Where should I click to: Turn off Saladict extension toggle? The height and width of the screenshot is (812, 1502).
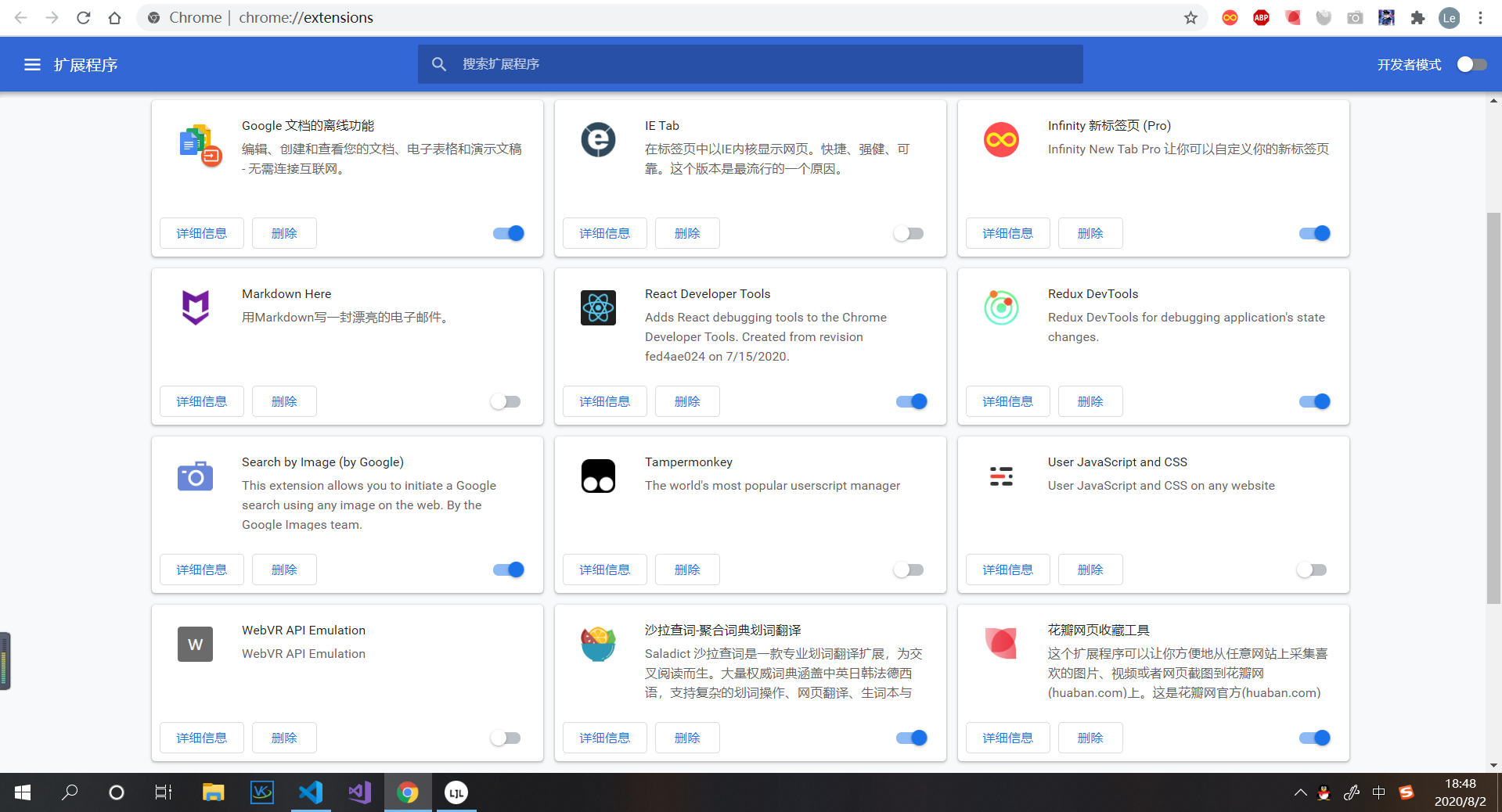click(912, 738)
